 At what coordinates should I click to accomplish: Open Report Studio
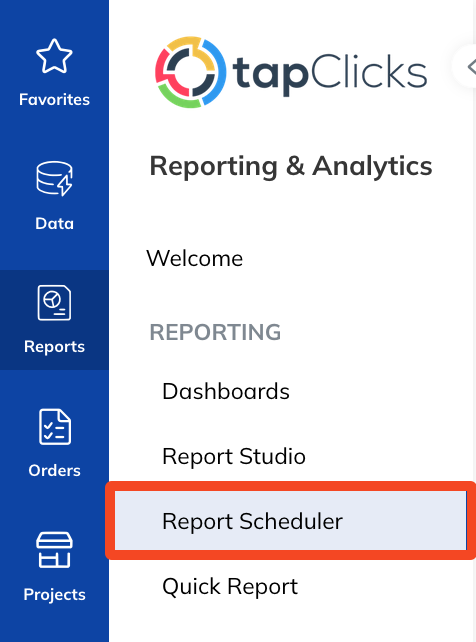point(234,456)
